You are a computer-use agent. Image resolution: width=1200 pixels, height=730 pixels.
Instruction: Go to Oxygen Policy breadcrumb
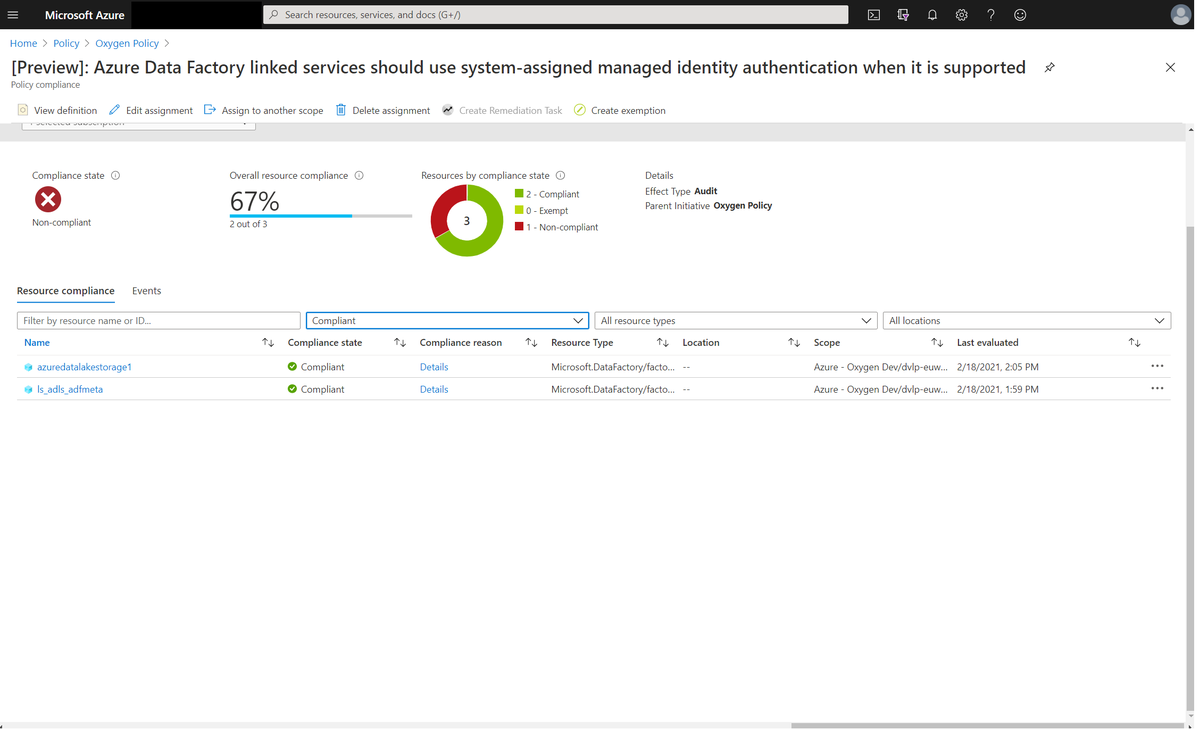coord(127,43)
